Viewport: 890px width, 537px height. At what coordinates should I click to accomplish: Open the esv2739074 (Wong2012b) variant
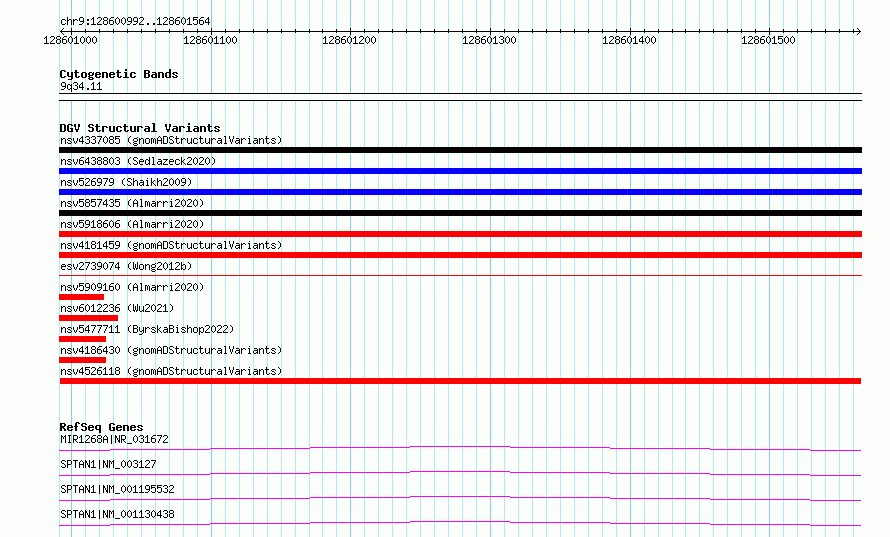point(126,266)
